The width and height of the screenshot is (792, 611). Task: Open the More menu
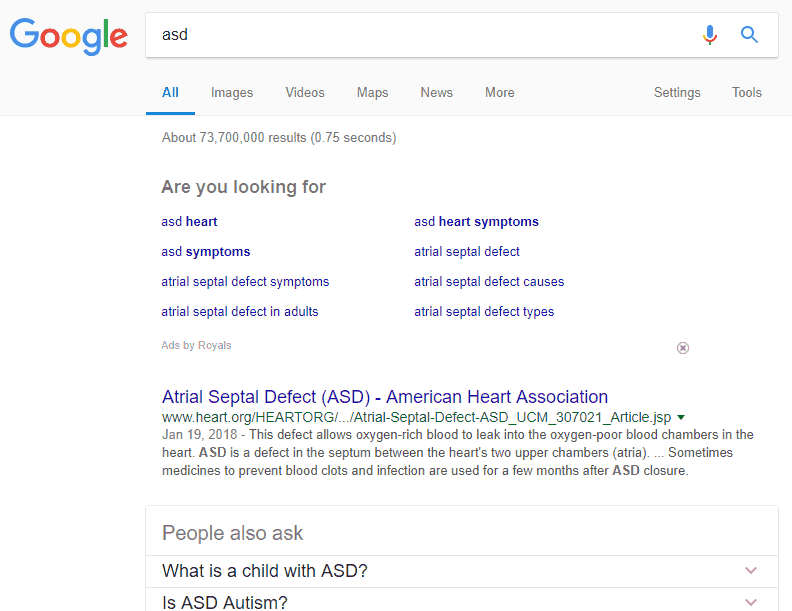pos(500,92)
